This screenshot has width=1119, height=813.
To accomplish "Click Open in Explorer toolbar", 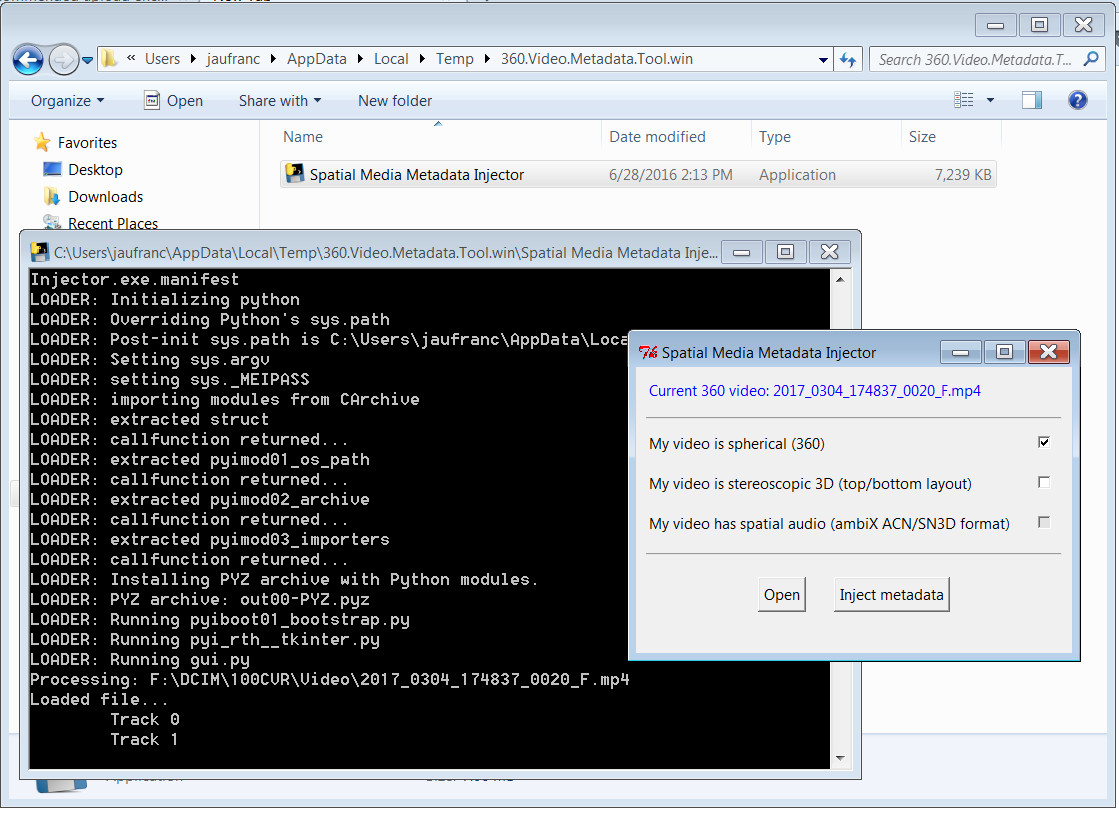I will tap(173, 101).
